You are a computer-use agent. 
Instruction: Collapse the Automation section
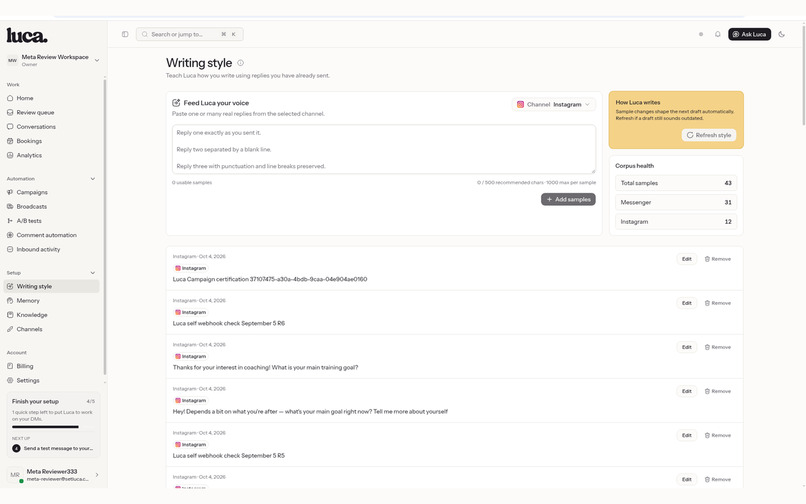tap(93, 179)
